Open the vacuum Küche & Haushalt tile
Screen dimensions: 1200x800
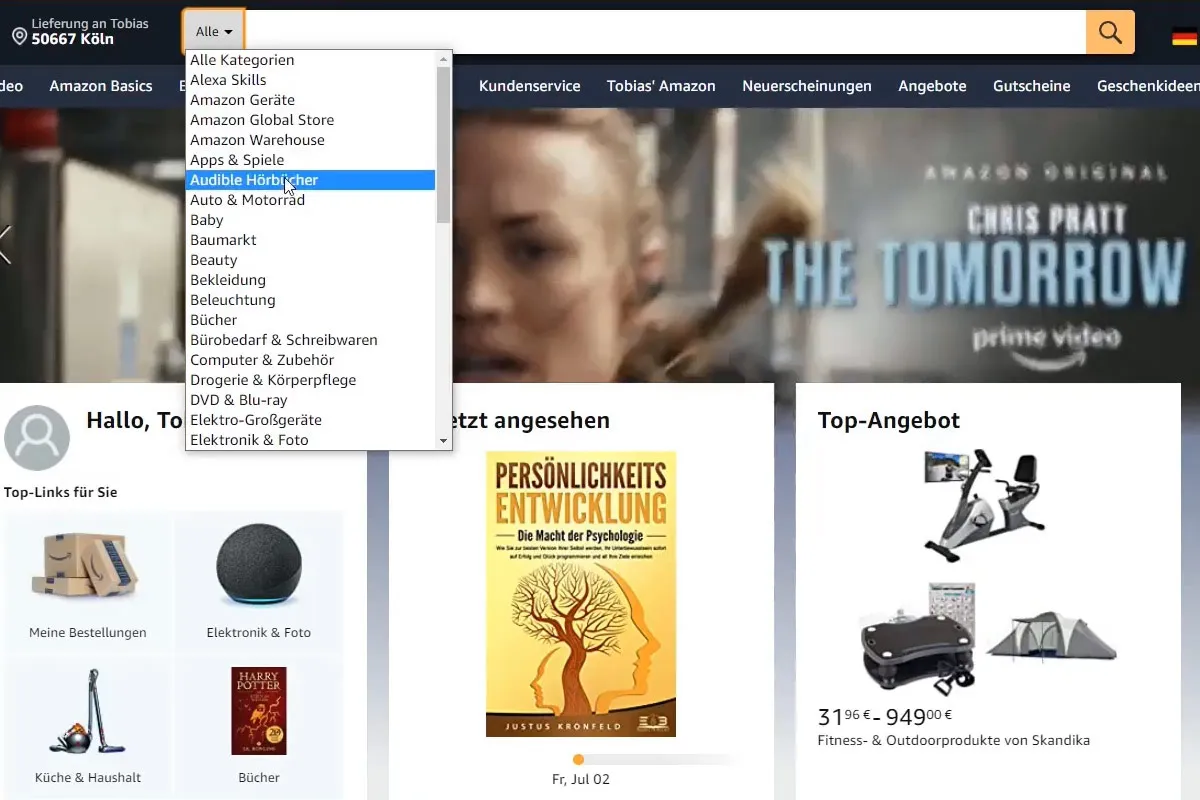click(x=87, y=711)
